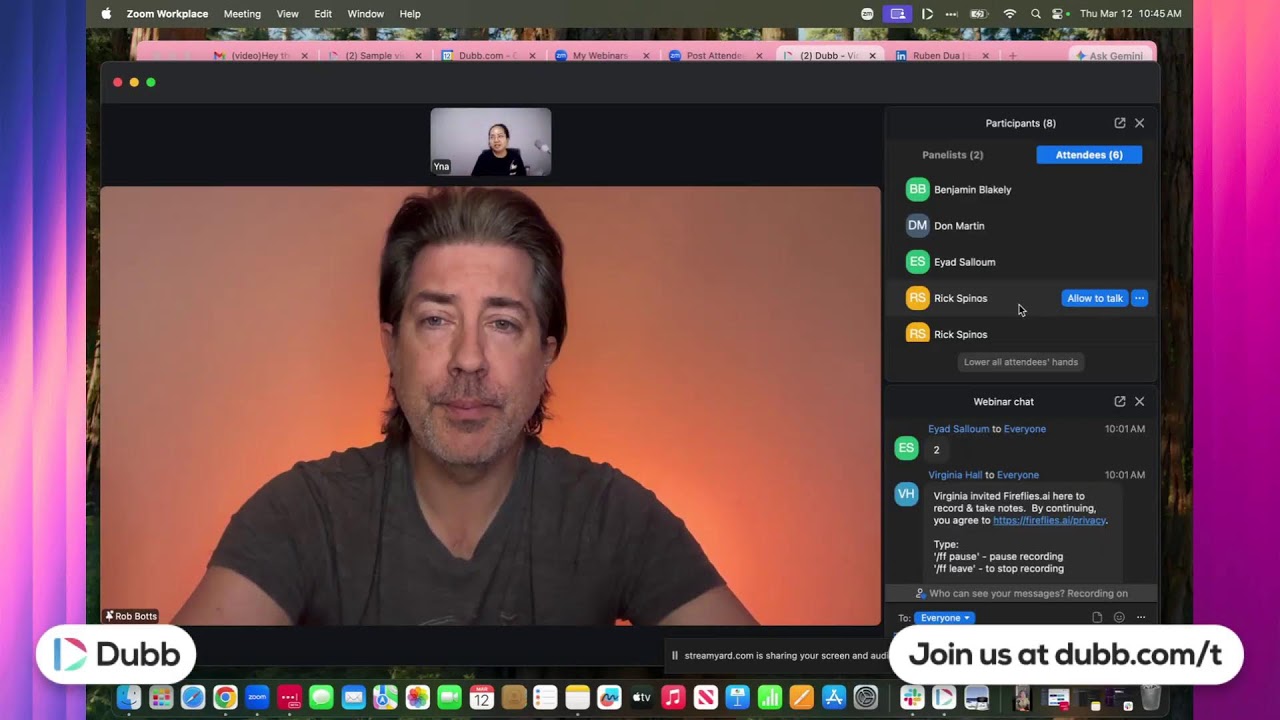Viewport: 1280px width, 720px height.
Task: Open Music from the dock
Action: (x=673, y=697)
